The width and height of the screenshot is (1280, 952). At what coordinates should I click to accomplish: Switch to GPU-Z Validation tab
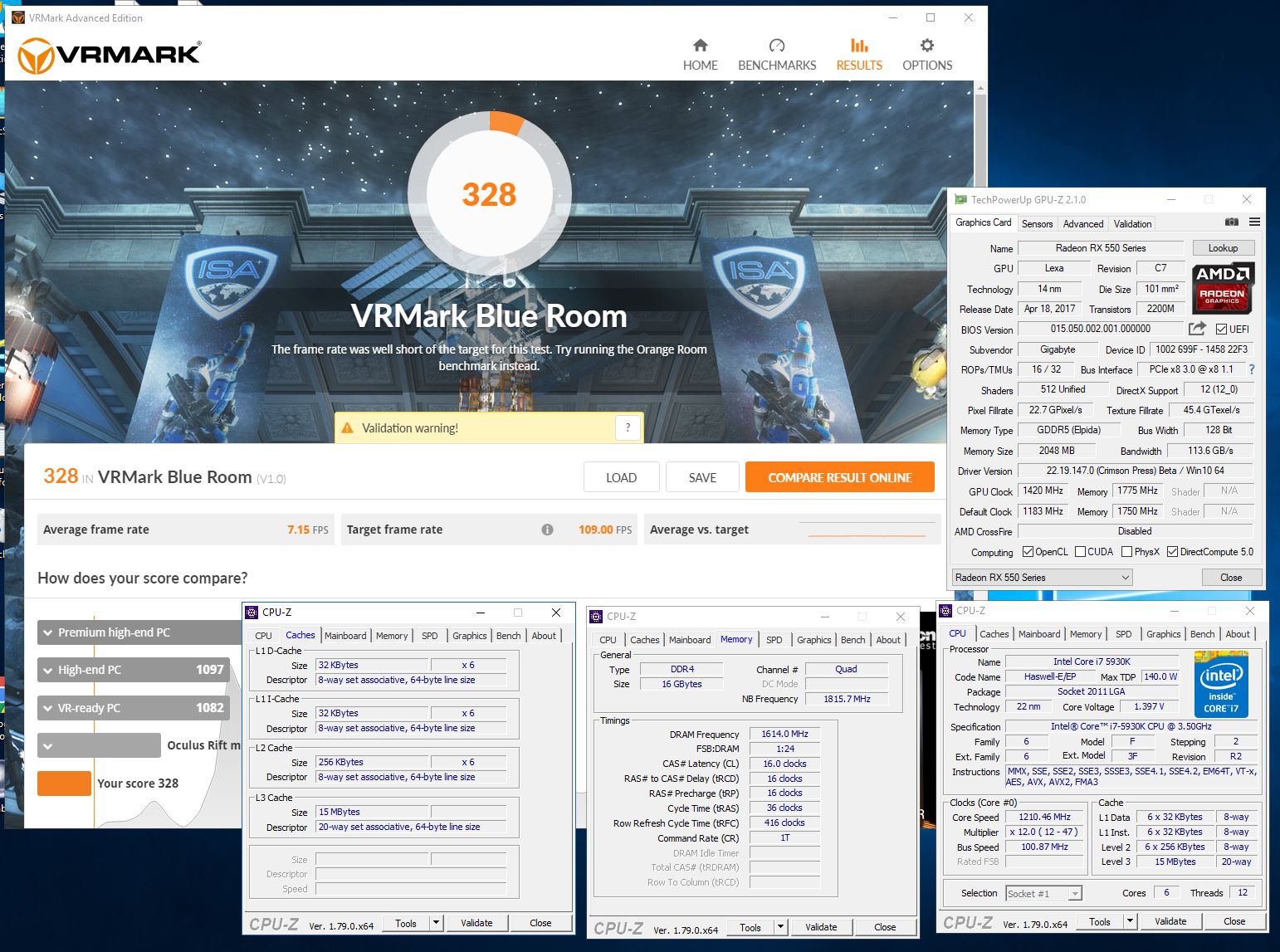coord(1132,224)
